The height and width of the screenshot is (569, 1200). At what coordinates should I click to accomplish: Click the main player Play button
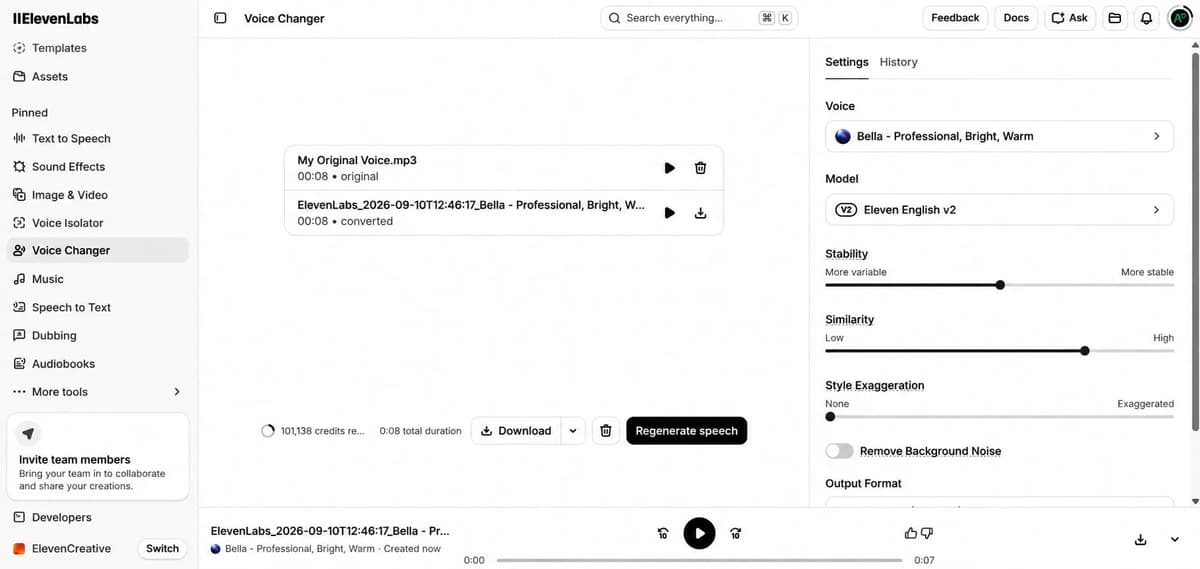pyautogui.click(x=699, y=533)
